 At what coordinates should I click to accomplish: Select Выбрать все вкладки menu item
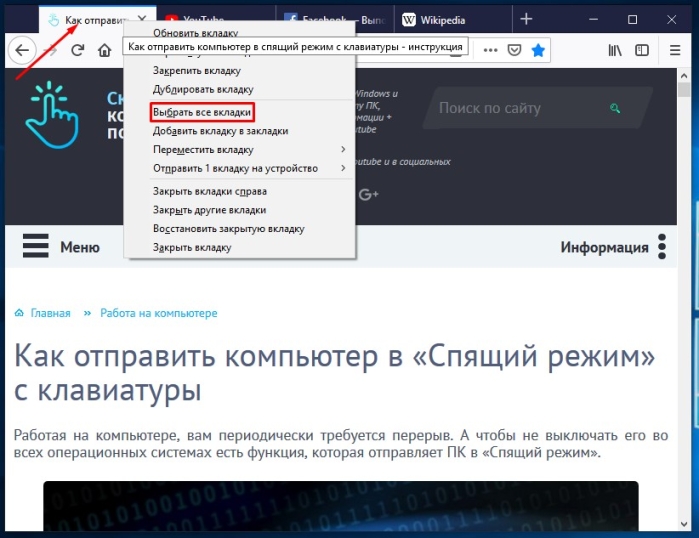(239, 112)
